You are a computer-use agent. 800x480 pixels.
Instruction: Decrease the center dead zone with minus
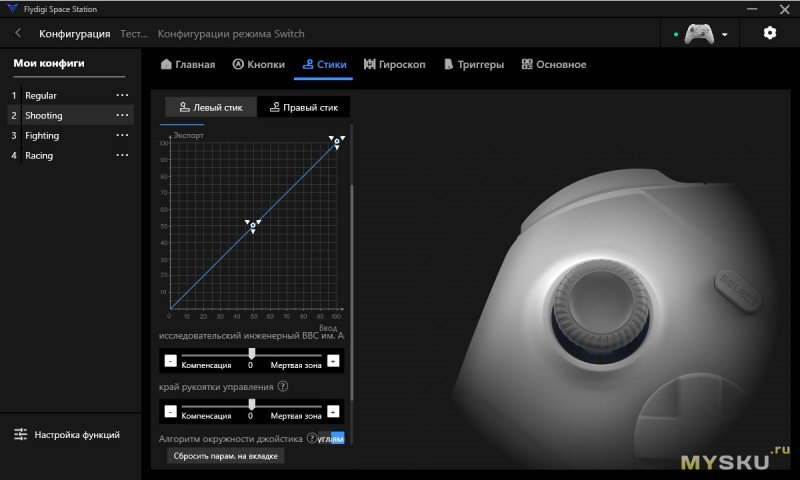[x=170, y=361]
